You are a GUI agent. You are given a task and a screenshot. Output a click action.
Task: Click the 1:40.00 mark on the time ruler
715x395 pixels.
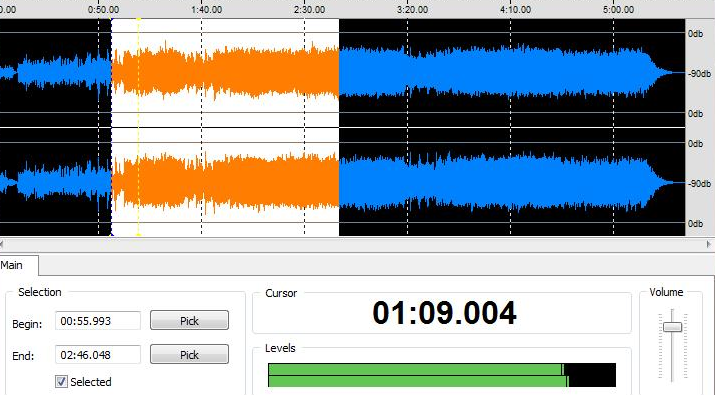(207, 10)
